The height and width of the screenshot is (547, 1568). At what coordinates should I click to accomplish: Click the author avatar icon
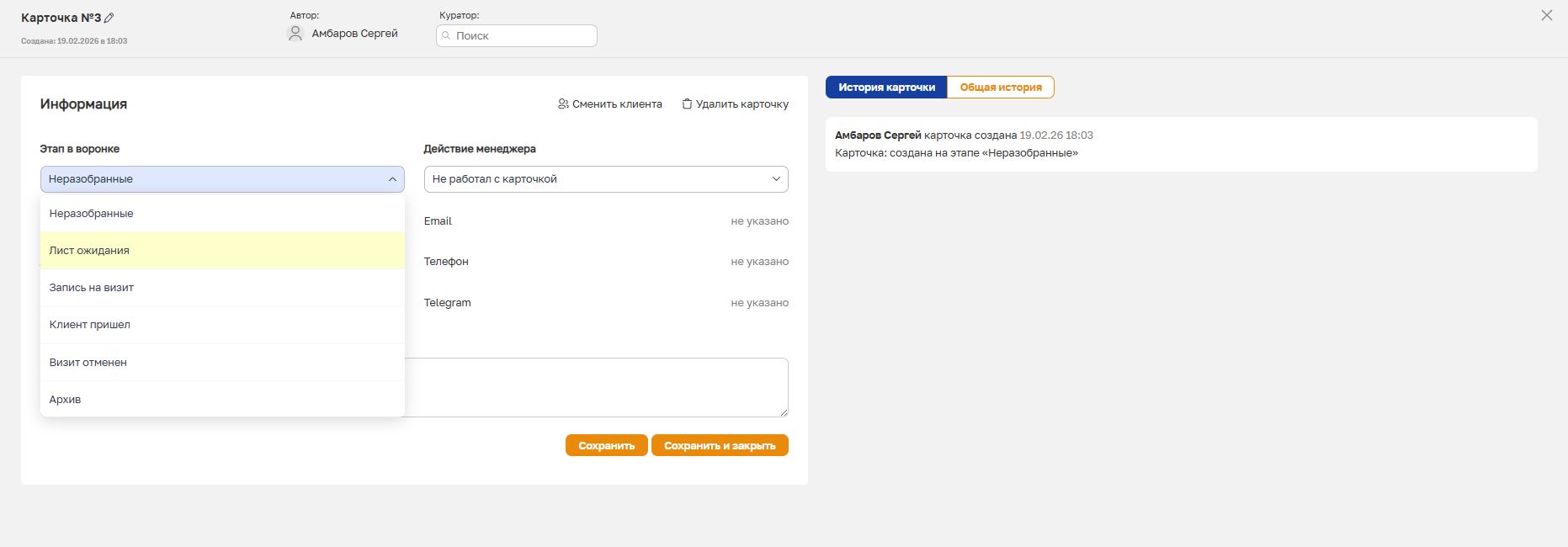coord(295,34)
